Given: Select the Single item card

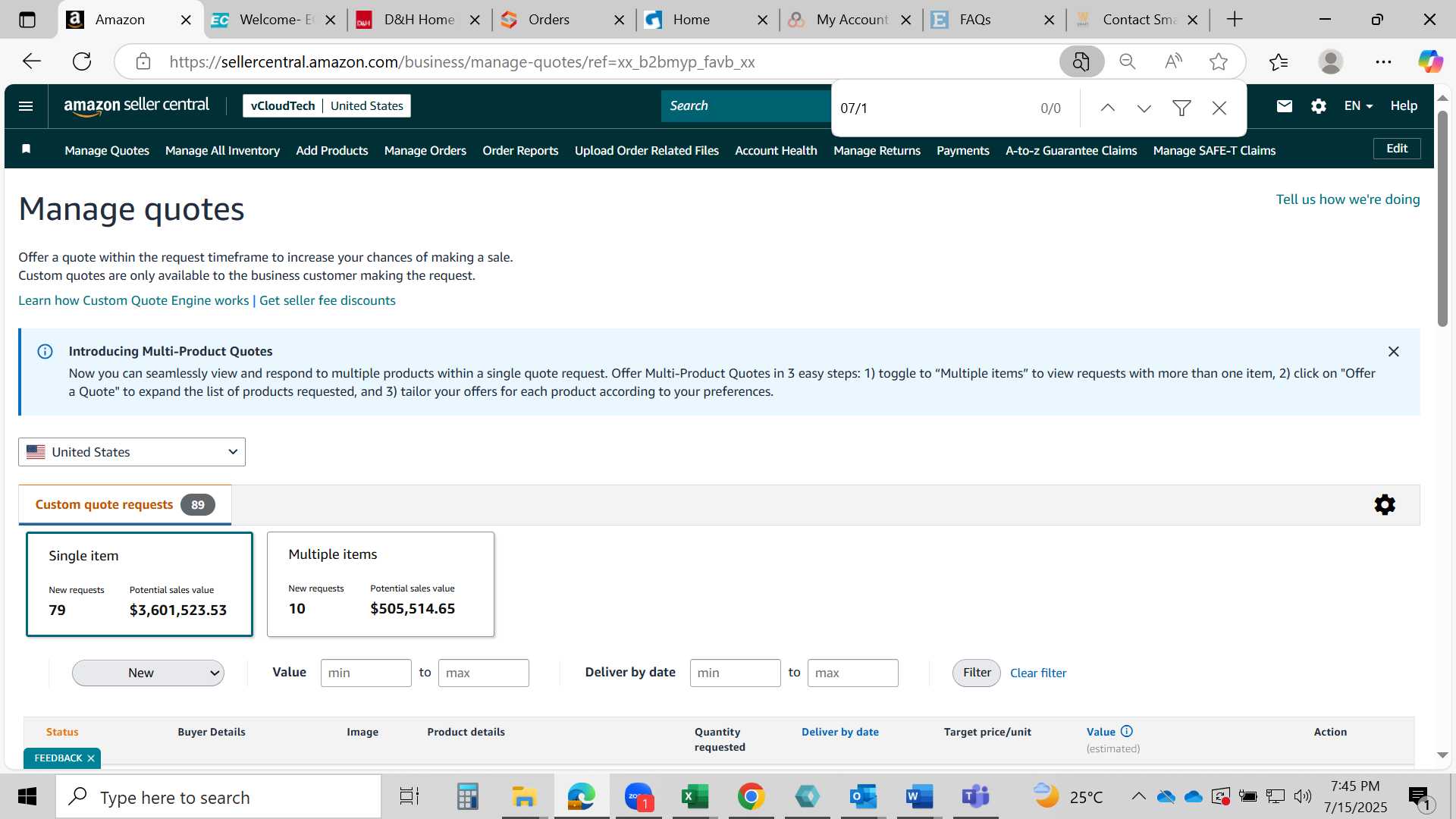Looking at the screenshot, I should tap(140, 584).
